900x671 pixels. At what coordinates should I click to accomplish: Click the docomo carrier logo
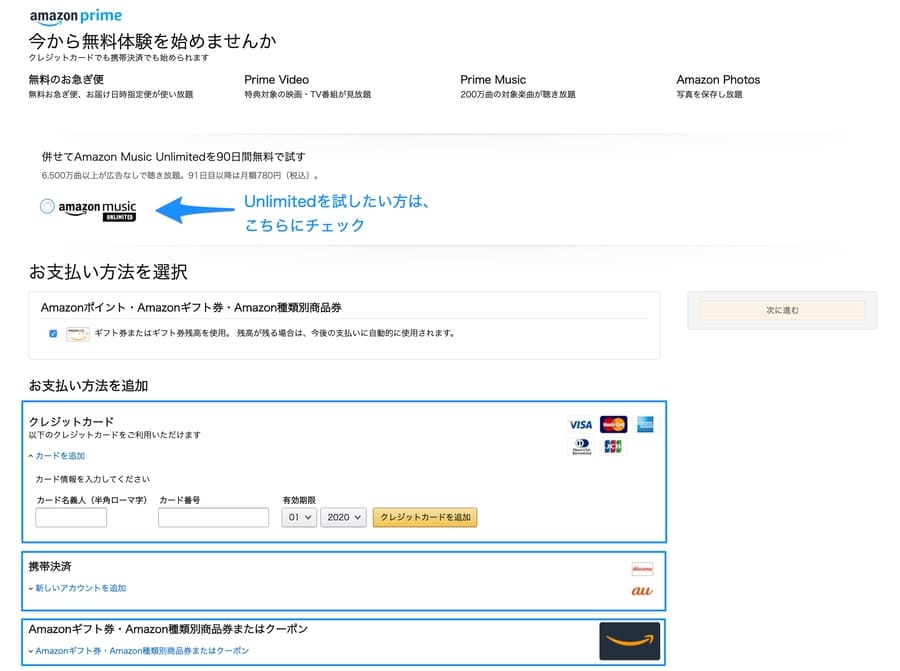point(642,569)
